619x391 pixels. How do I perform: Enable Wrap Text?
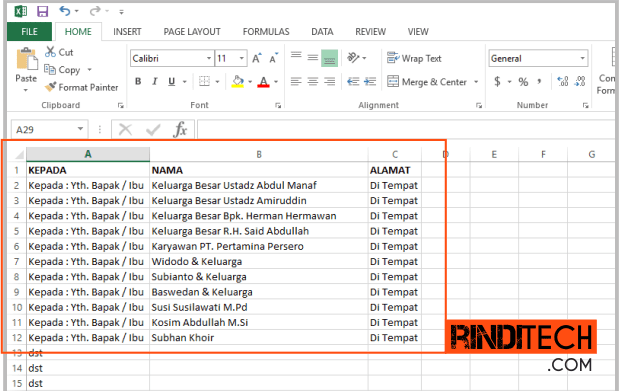tap(414, 58)
